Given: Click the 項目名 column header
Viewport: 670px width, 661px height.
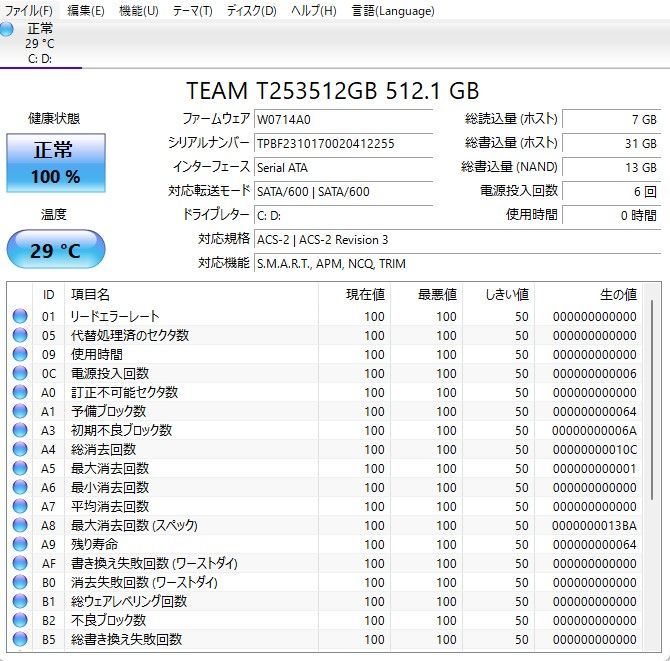Looking at the screenshot, I should (191, 294).
